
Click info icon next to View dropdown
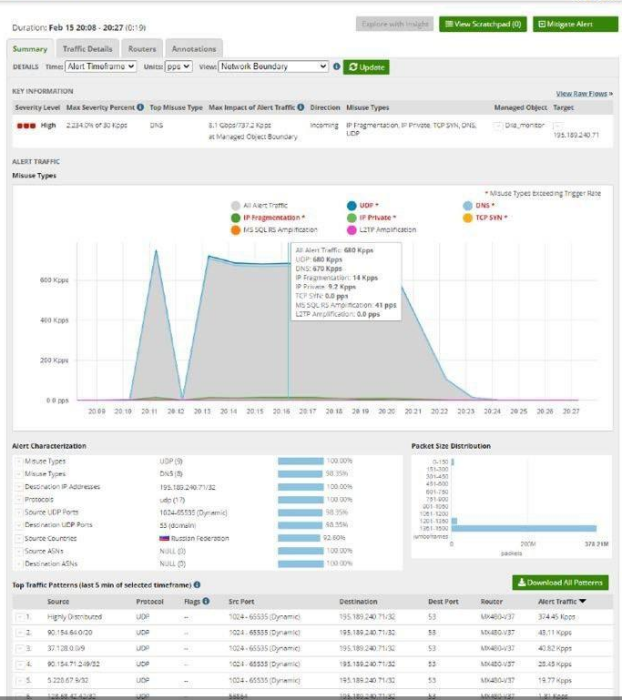(x=336, y=67)
